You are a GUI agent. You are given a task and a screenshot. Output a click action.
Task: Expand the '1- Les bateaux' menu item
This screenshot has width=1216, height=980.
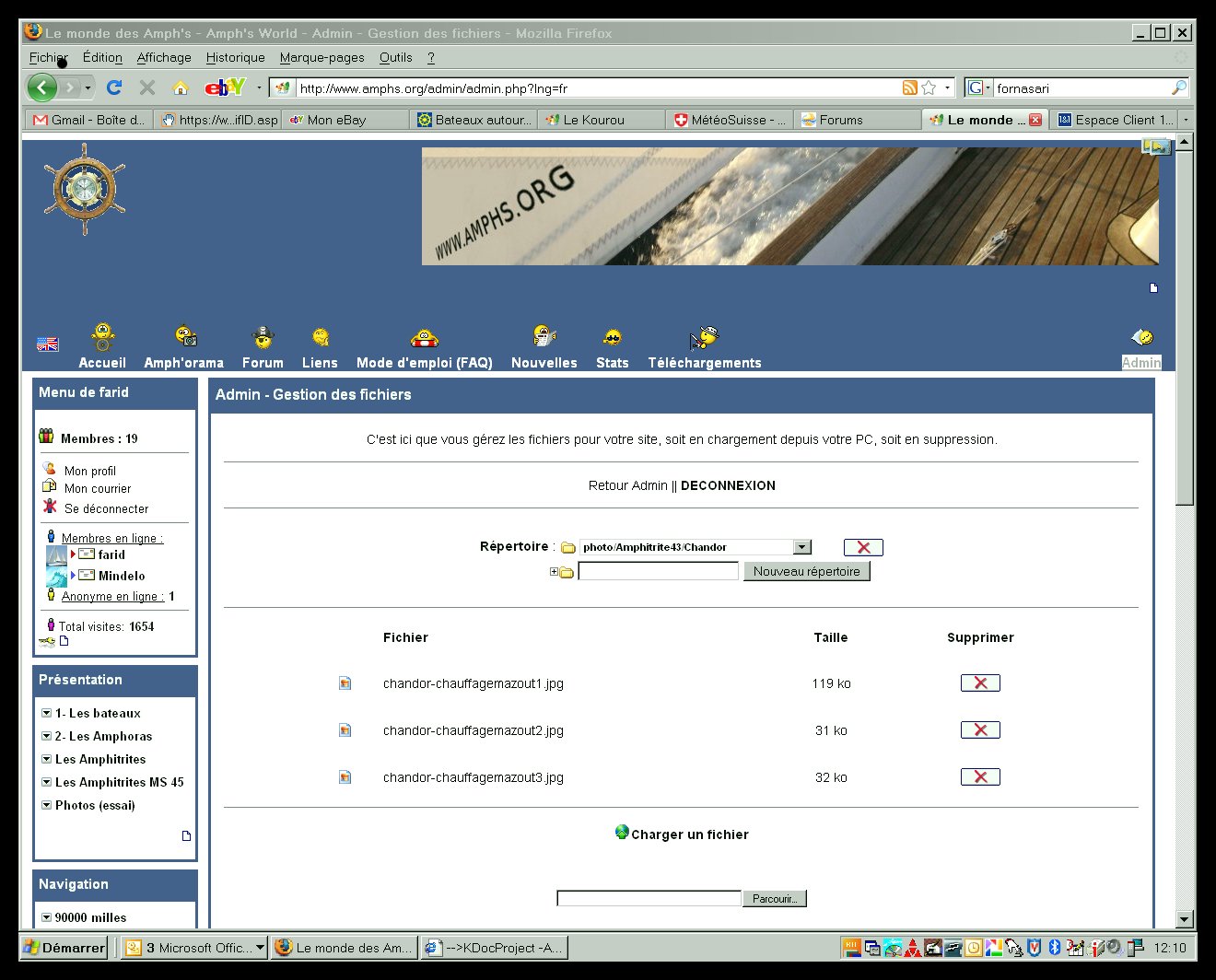46,713
